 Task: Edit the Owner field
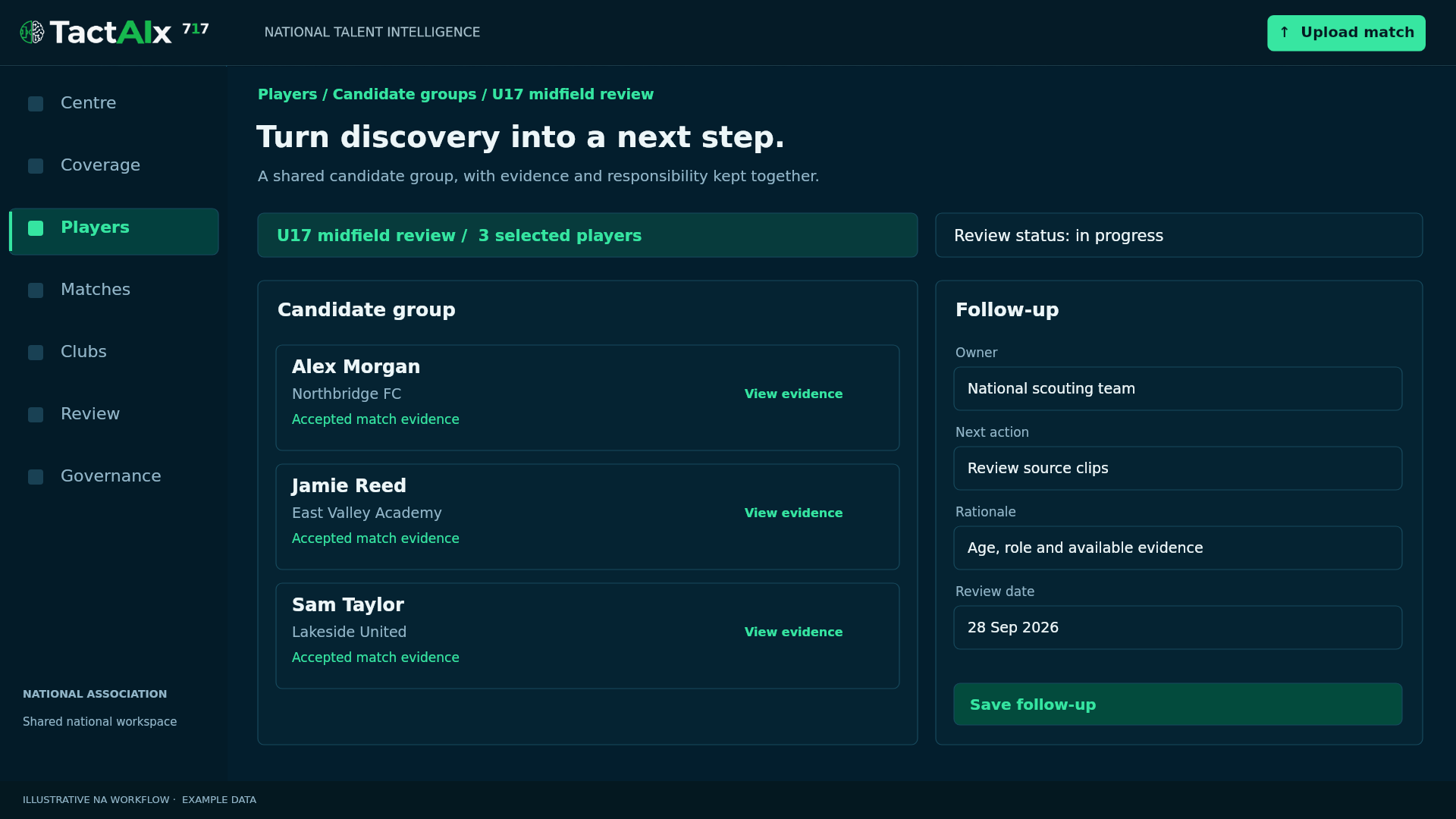pyautogui.click(x=1178, y=389)
